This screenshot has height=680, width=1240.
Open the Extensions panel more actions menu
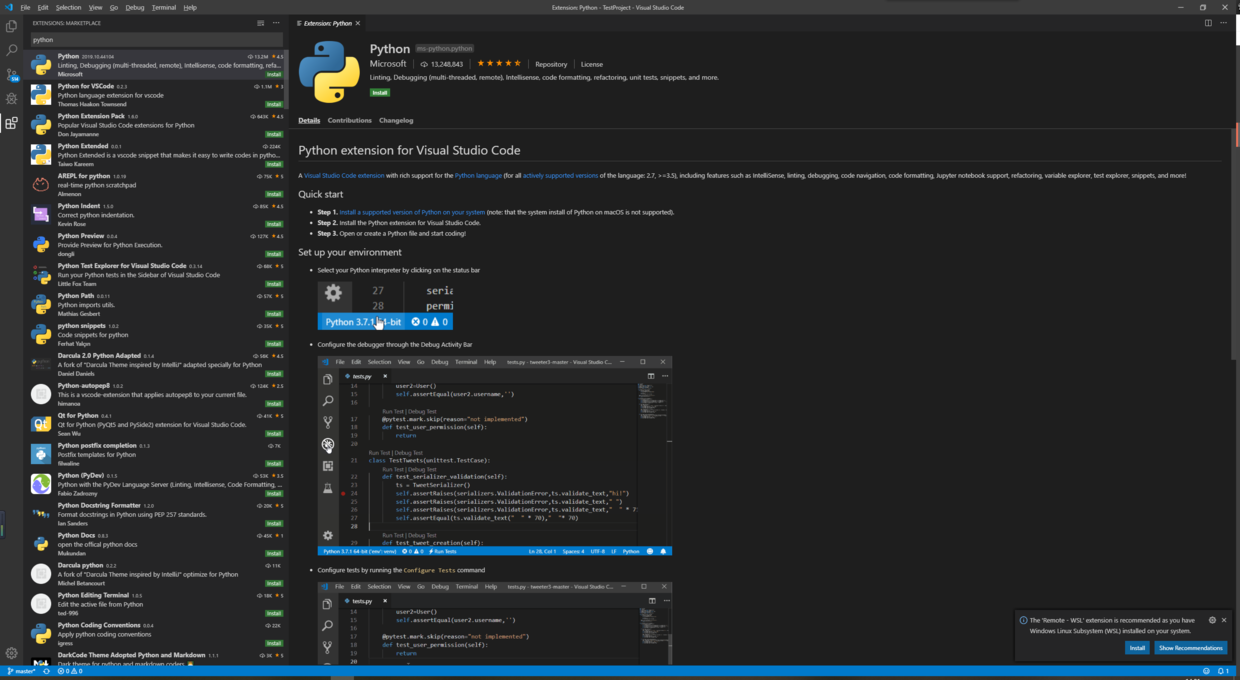pyautogui.click(x=276, y=23)
